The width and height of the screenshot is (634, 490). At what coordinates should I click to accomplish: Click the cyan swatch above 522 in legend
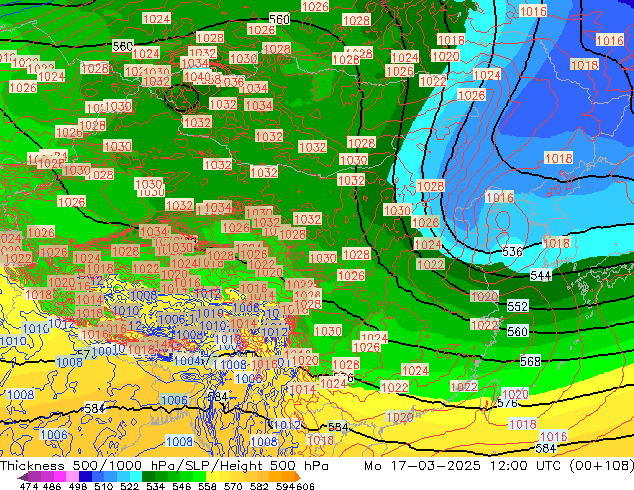coord(136,477)
